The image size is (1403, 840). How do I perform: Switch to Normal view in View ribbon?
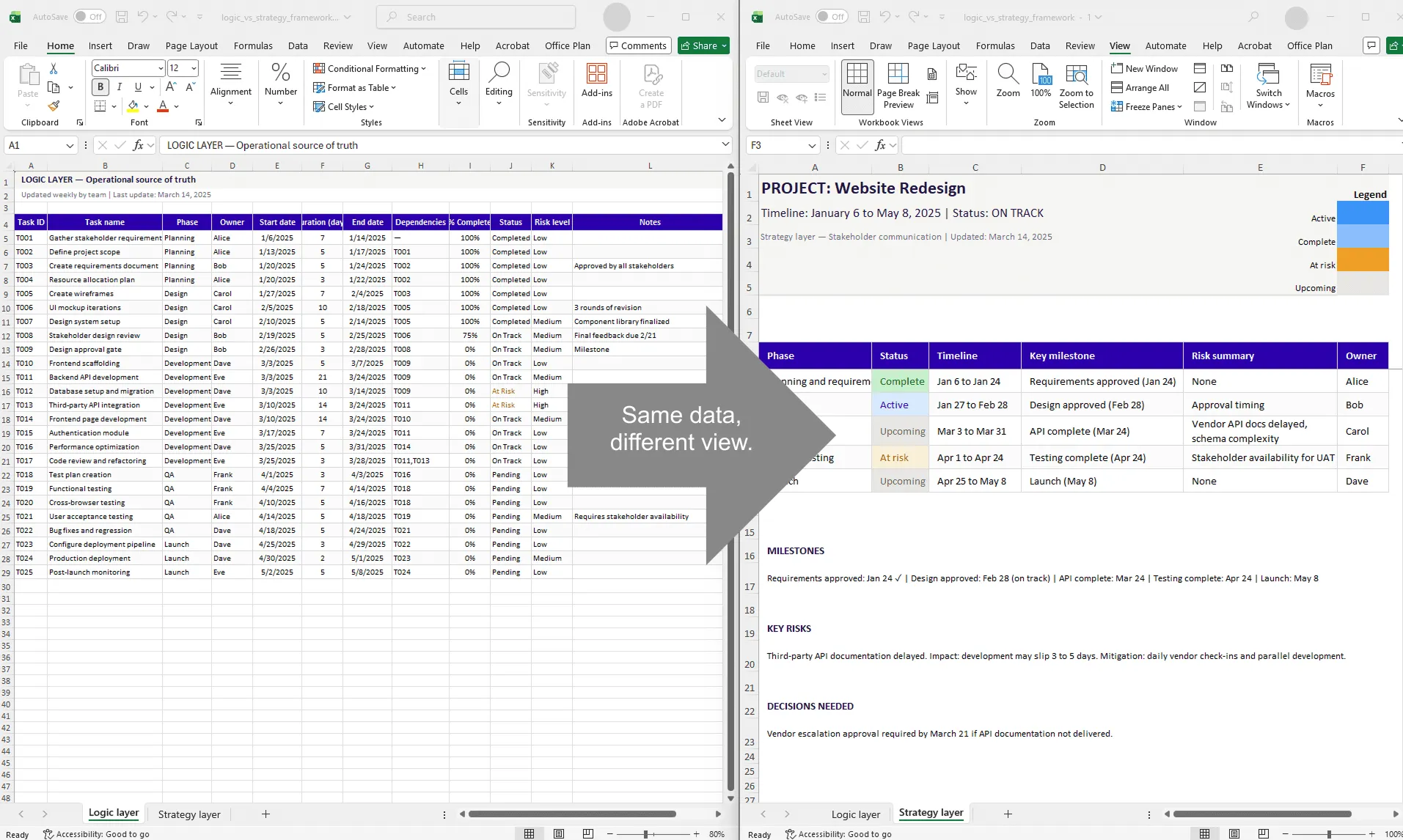pos(856,81)
